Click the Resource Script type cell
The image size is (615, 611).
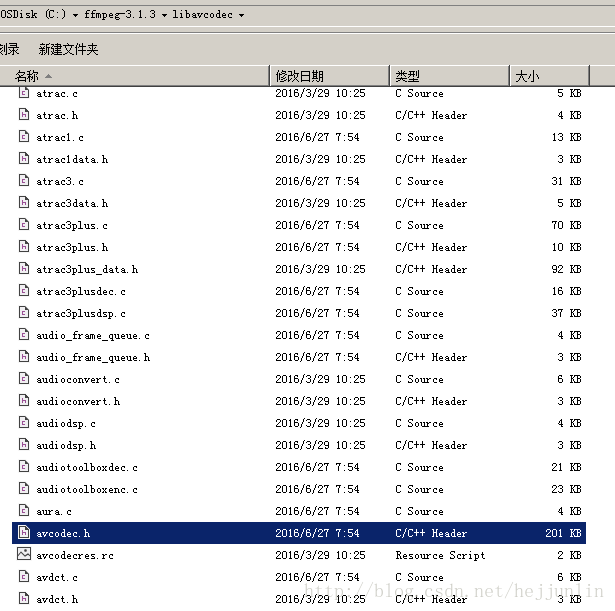click(x=440, y=555)
